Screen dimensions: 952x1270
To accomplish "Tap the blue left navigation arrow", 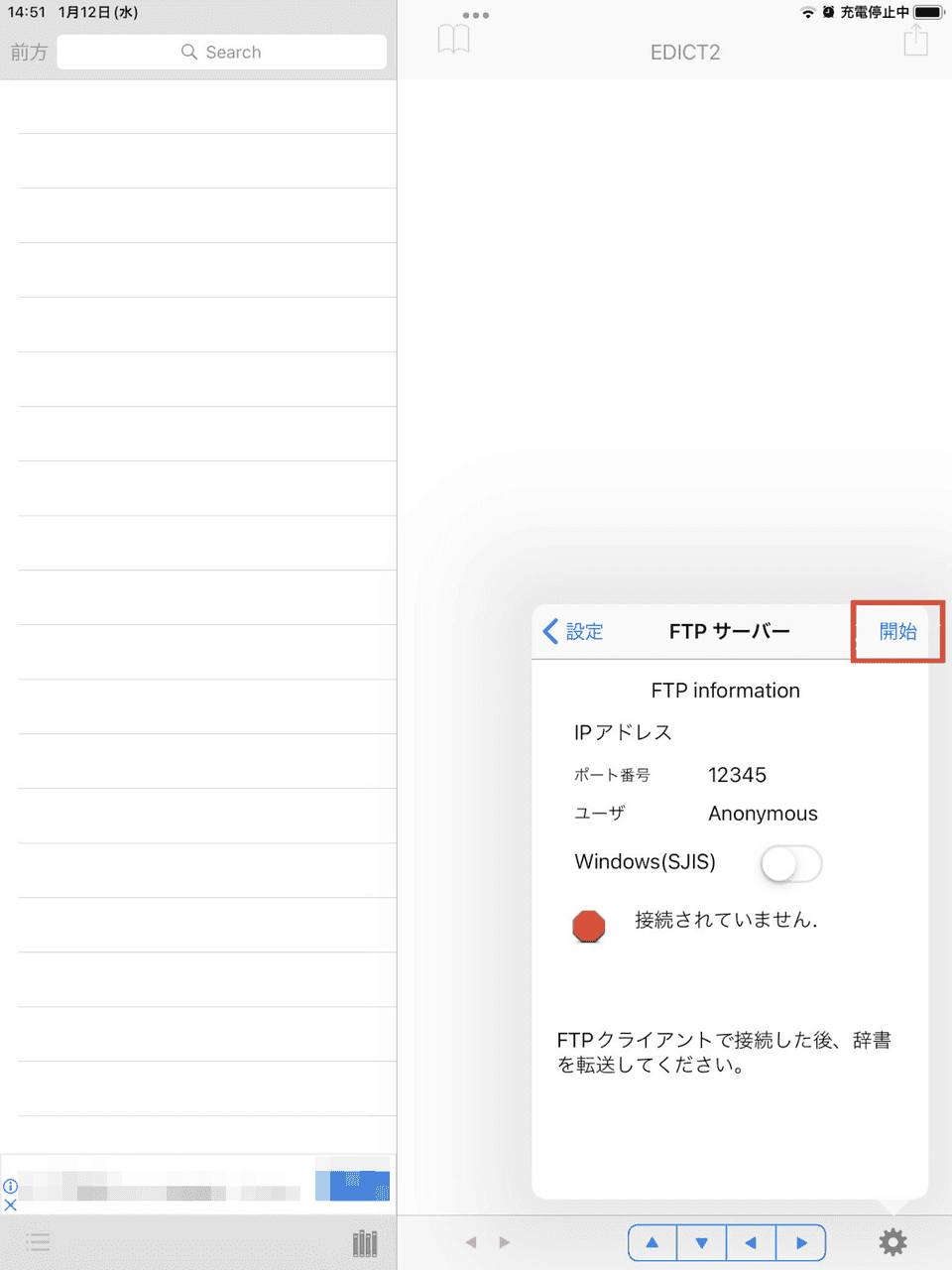I will (751, 1241).
